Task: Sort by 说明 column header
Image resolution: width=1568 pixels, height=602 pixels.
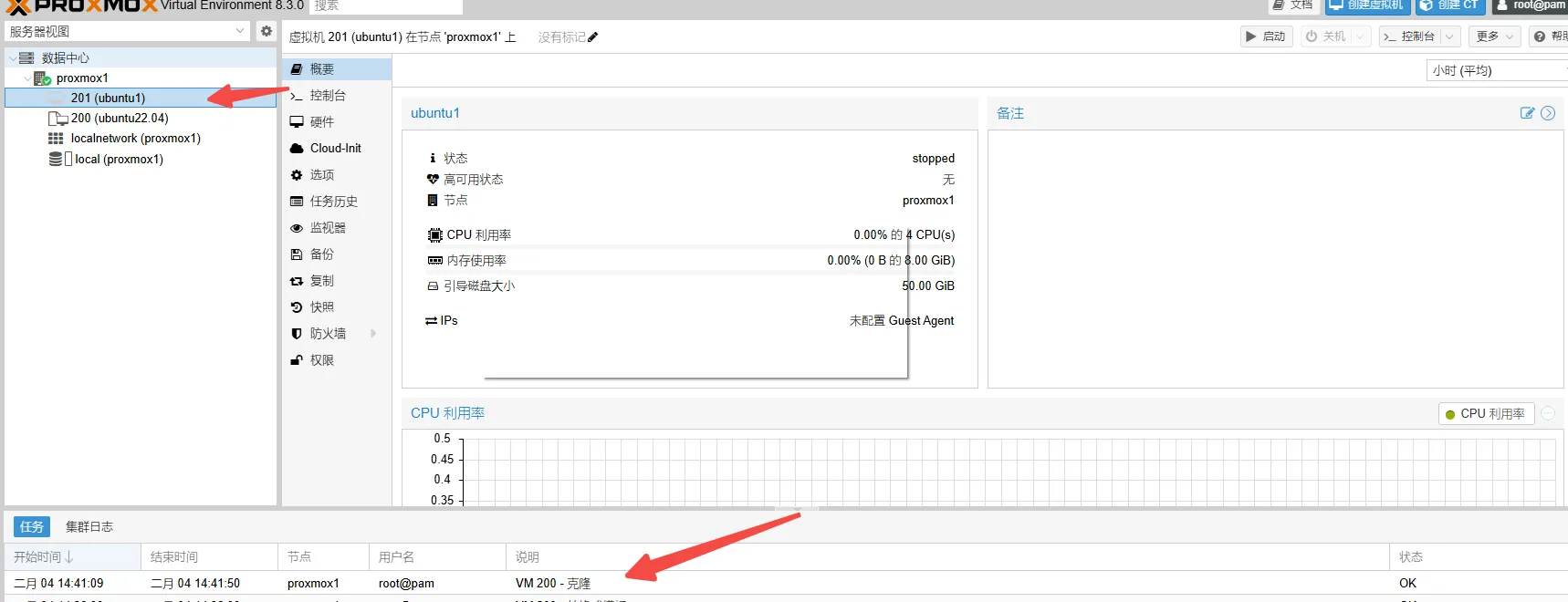Action: [948, 557]
